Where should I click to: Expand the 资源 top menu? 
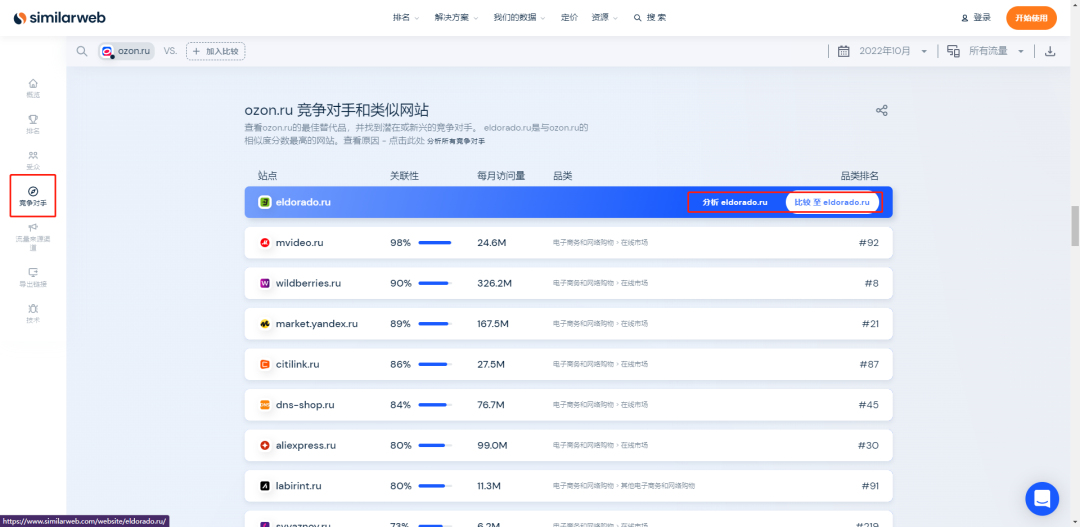coord(605,17)
